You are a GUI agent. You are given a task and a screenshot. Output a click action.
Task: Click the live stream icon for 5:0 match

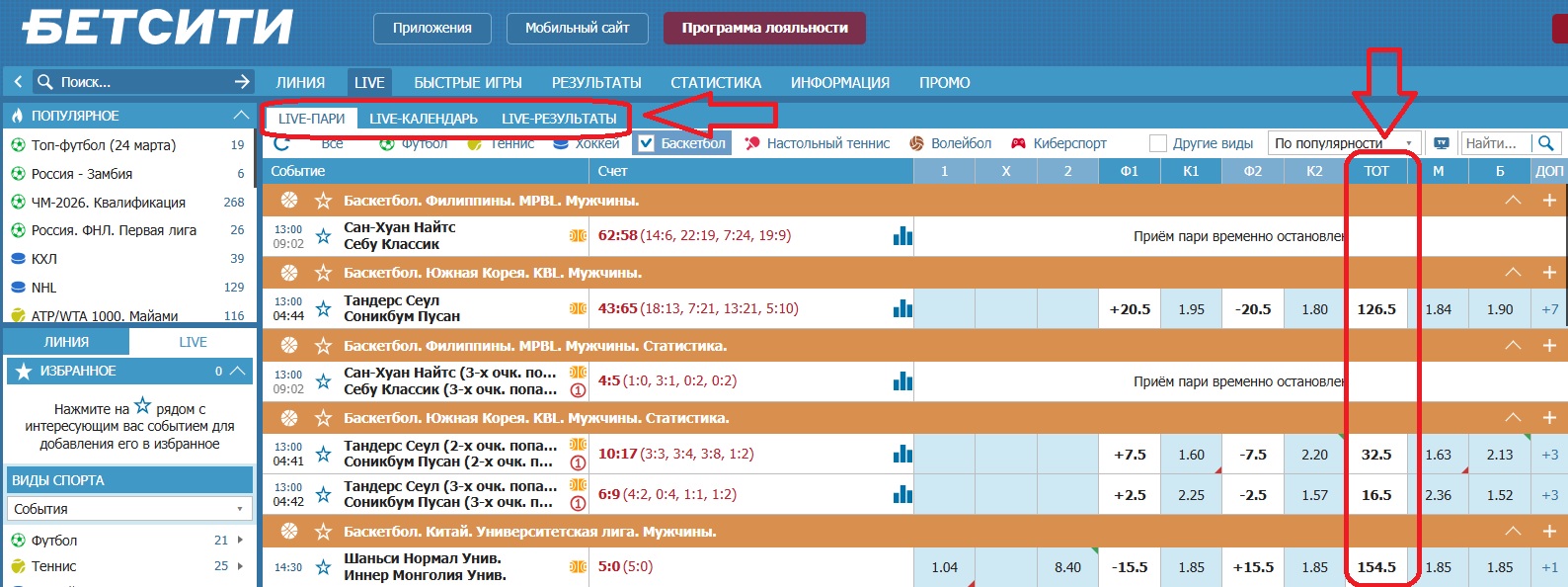tap(578, 566)
